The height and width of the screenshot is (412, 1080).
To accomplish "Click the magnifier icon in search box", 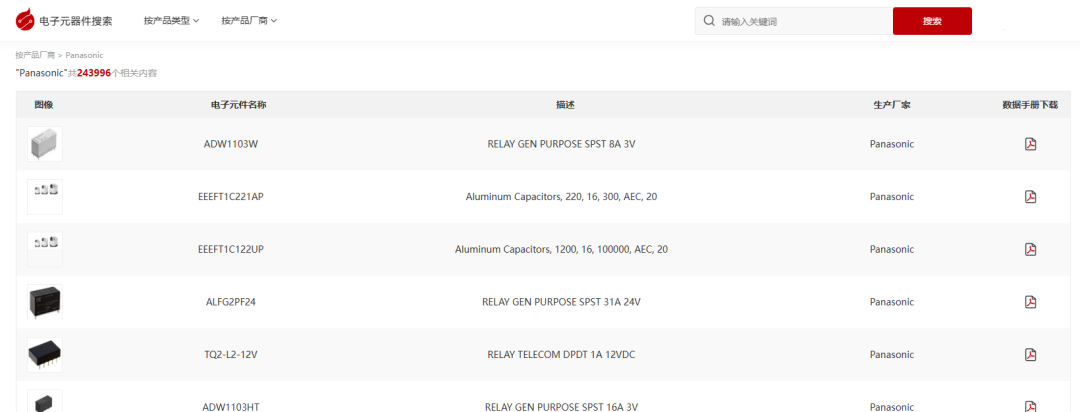I will 709,21.
